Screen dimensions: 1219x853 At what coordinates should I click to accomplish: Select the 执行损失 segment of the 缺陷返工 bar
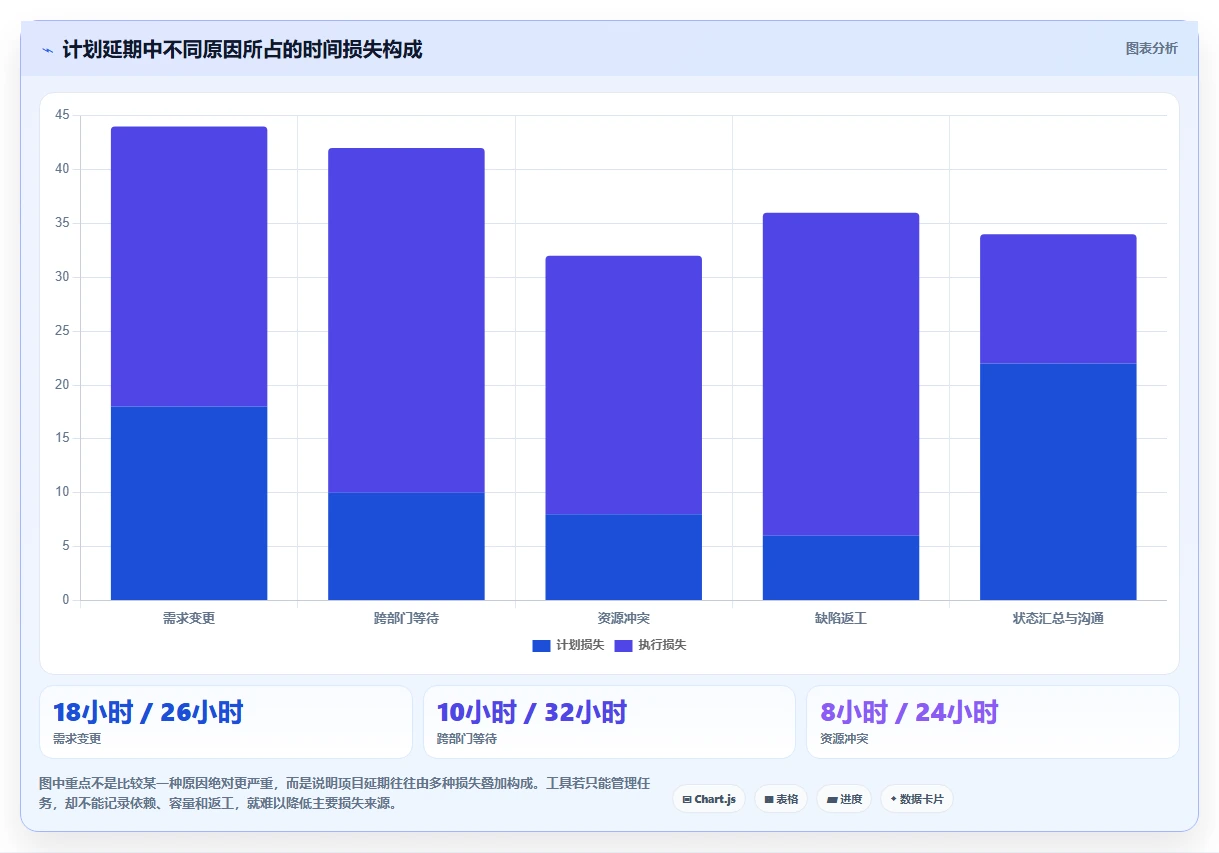841,374
